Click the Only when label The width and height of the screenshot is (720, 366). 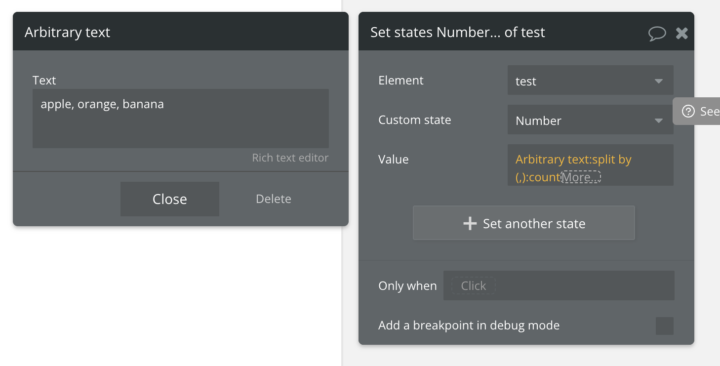[x=407, y=286]
